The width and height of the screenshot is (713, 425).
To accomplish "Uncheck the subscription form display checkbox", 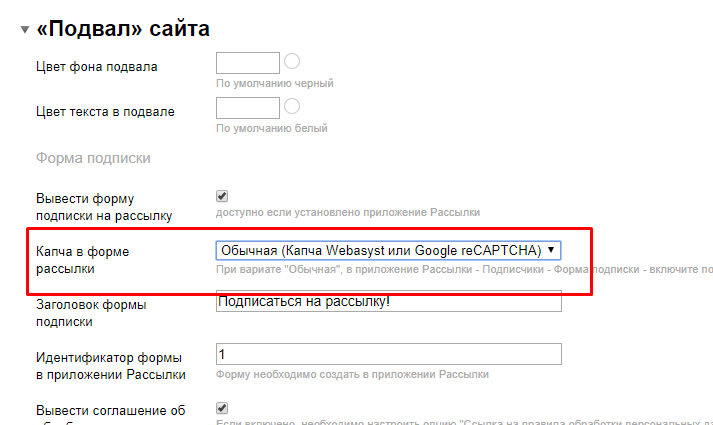I will tap(222, 196).
